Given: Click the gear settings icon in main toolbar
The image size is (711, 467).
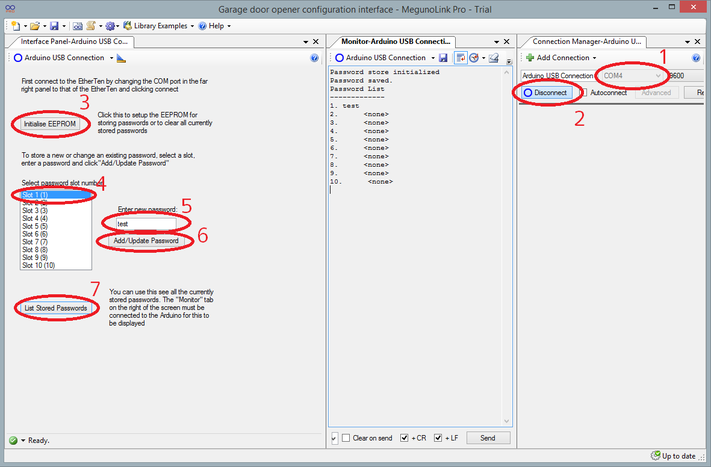Looking at the screenshot, I should pyautogui.click(x=110, y=26).
